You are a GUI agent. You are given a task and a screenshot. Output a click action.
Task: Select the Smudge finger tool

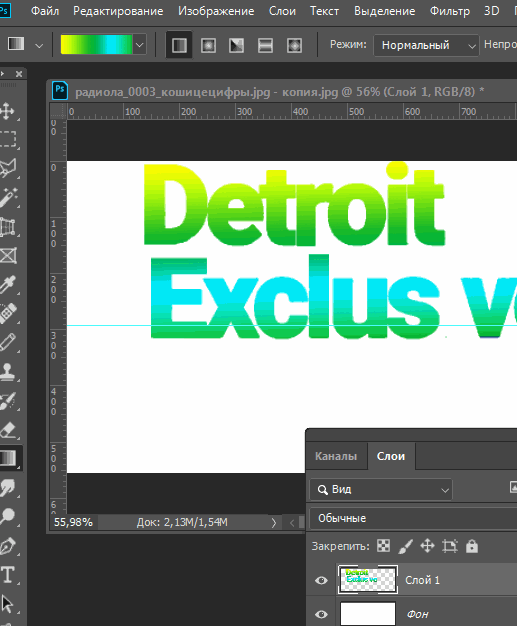point(8,487)
